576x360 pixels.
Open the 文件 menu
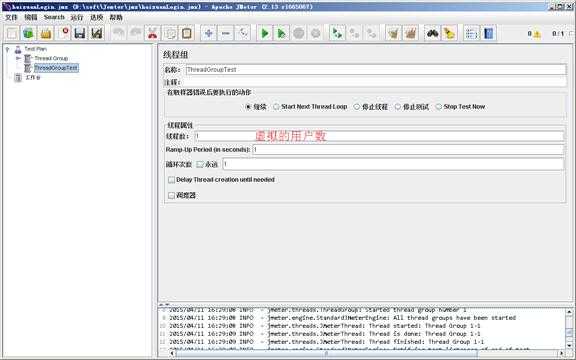[x=11, y=17]
